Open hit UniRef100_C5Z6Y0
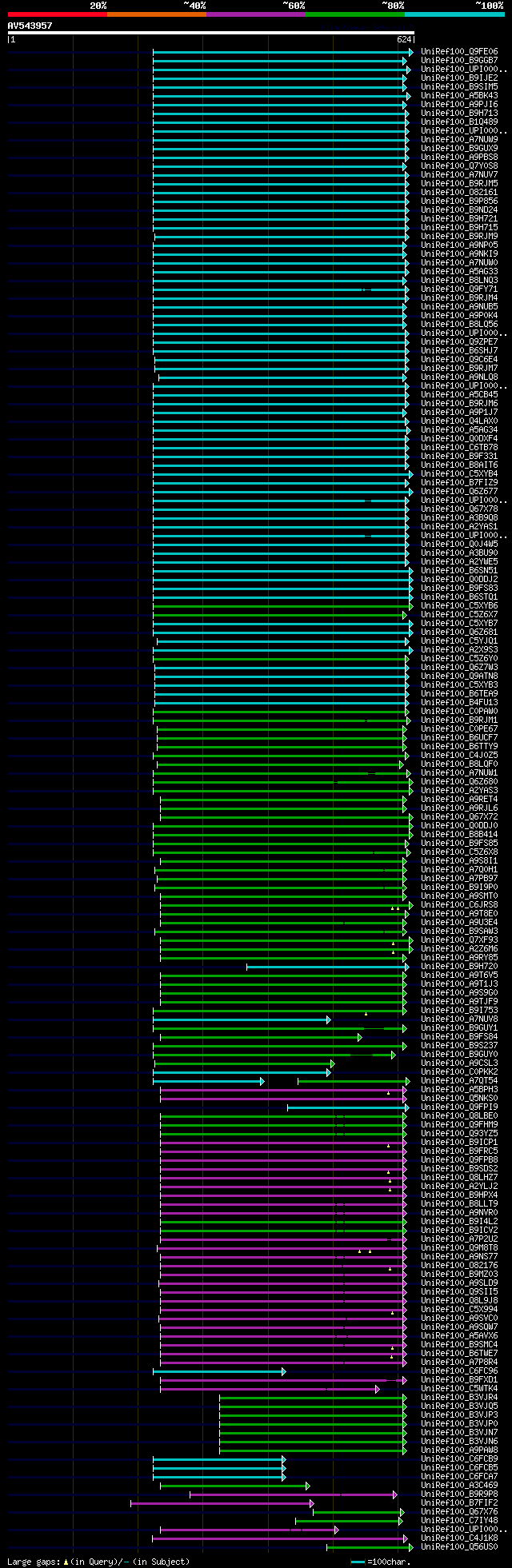The height and width of the screenshot is (1568, 512). point(459,659)
